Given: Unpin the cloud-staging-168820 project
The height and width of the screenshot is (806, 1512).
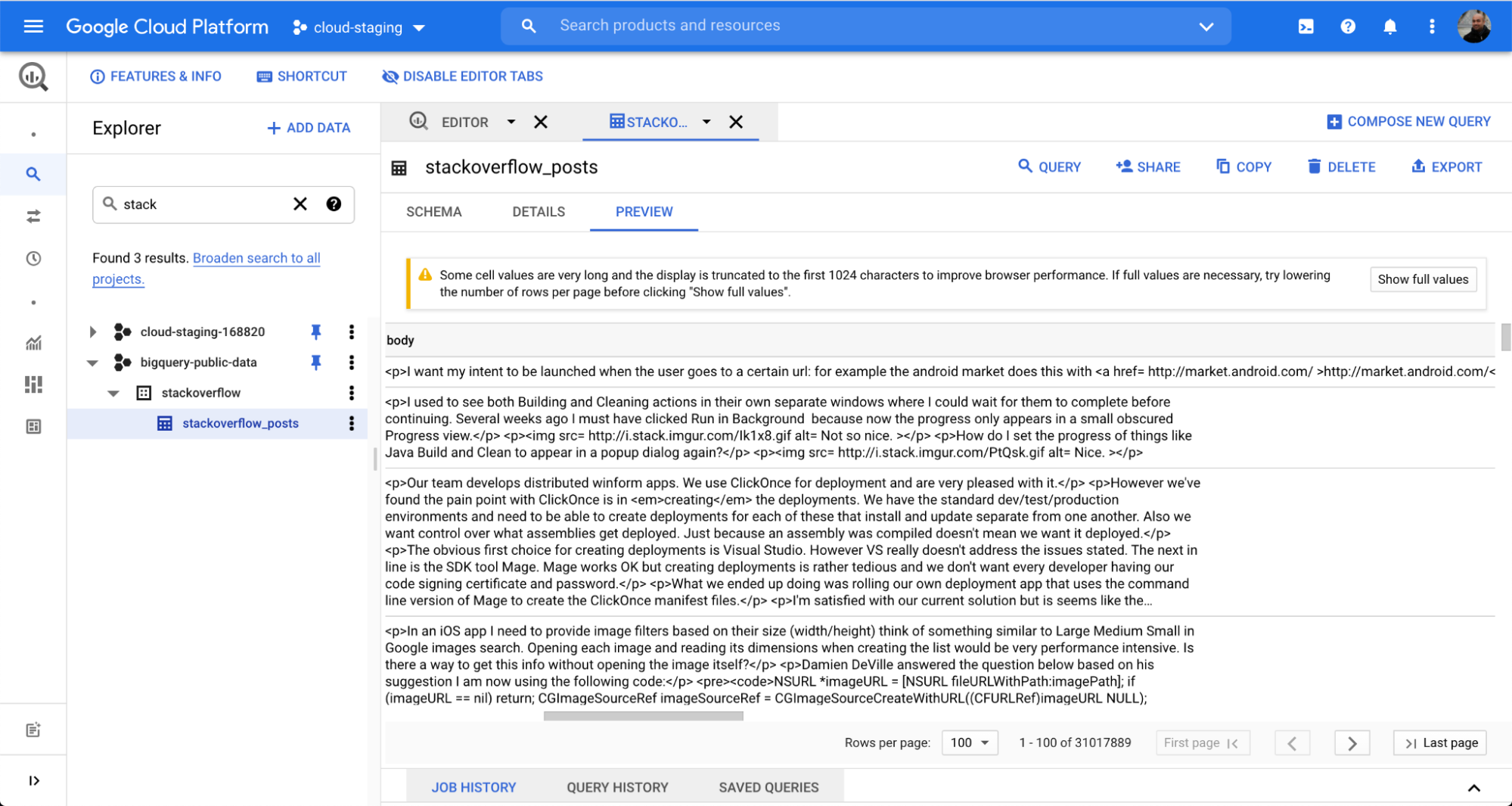Looking at the screenshot, I should (x=316, y=331).
